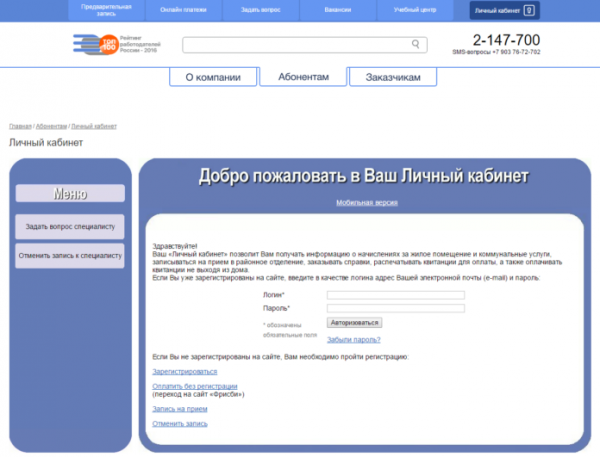Click the Меню sidebar header
This screenshot has height=457, width=600.
(70, 193)
